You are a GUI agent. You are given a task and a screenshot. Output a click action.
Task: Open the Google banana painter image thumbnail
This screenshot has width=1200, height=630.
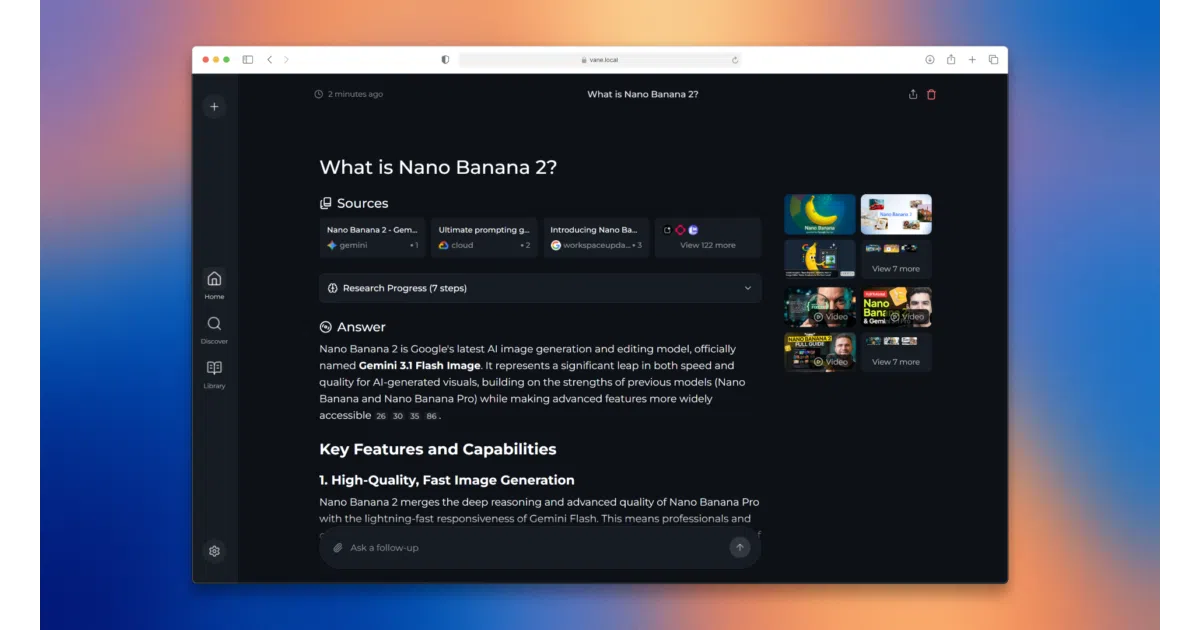[x=820, y=259]
